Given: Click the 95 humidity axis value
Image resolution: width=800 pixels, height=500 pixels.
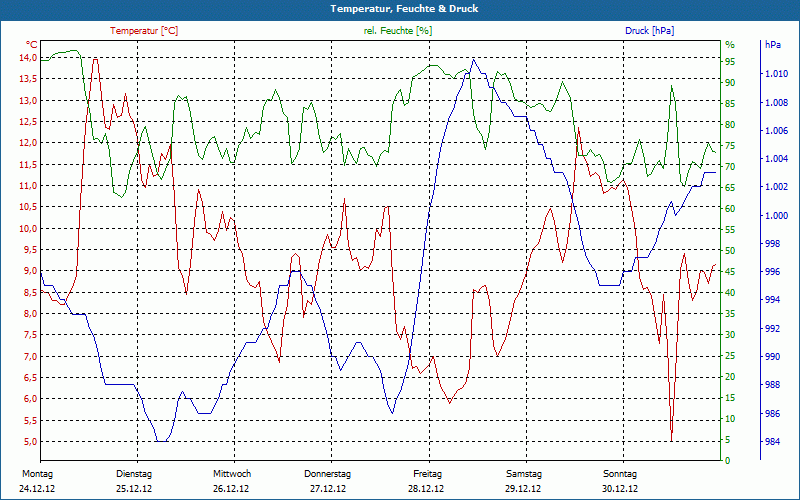Looking at the screenshot, I should 730,62.
